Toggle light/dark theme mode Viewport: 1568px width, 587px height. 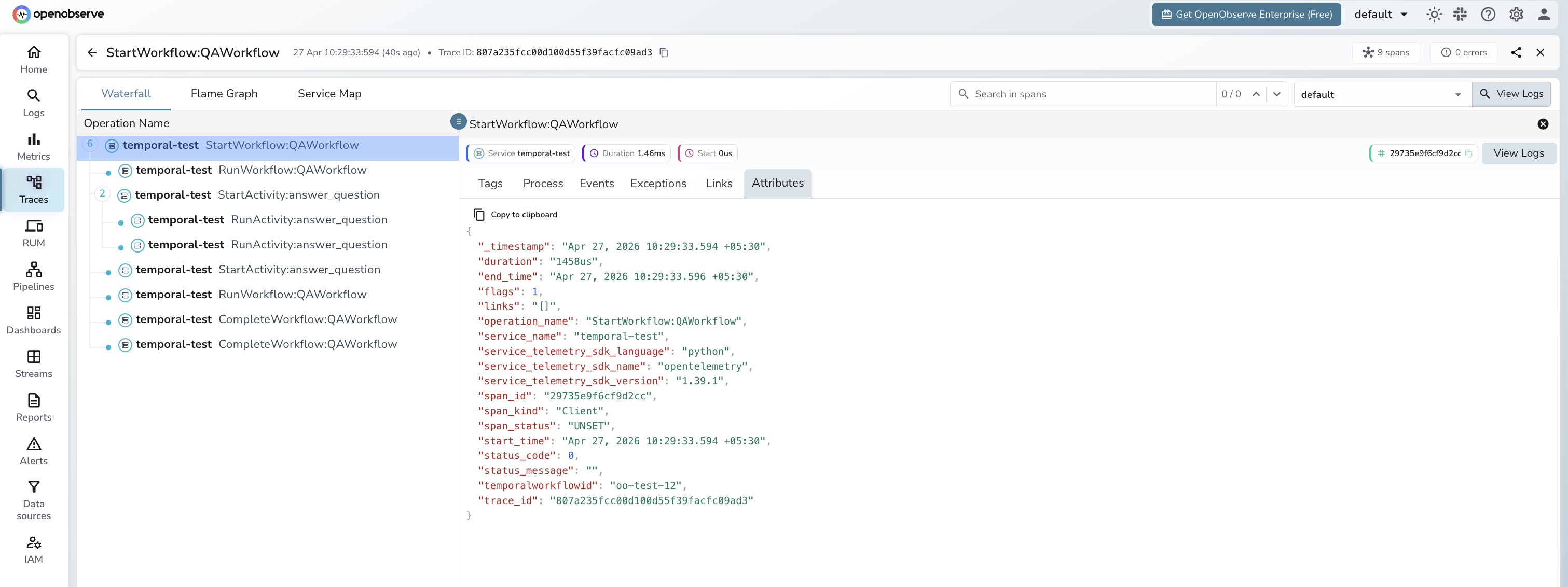pos(1434,14)
